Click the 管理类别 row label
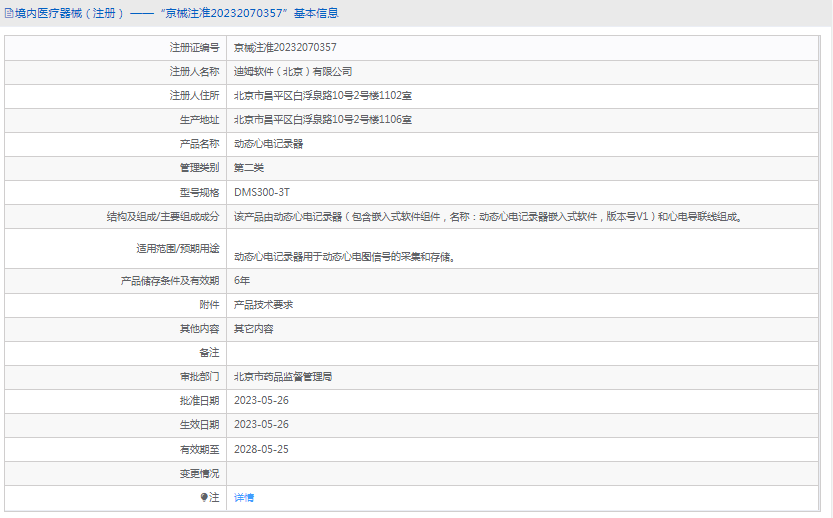Screen dimensions: 833x518 coord(199,168)
